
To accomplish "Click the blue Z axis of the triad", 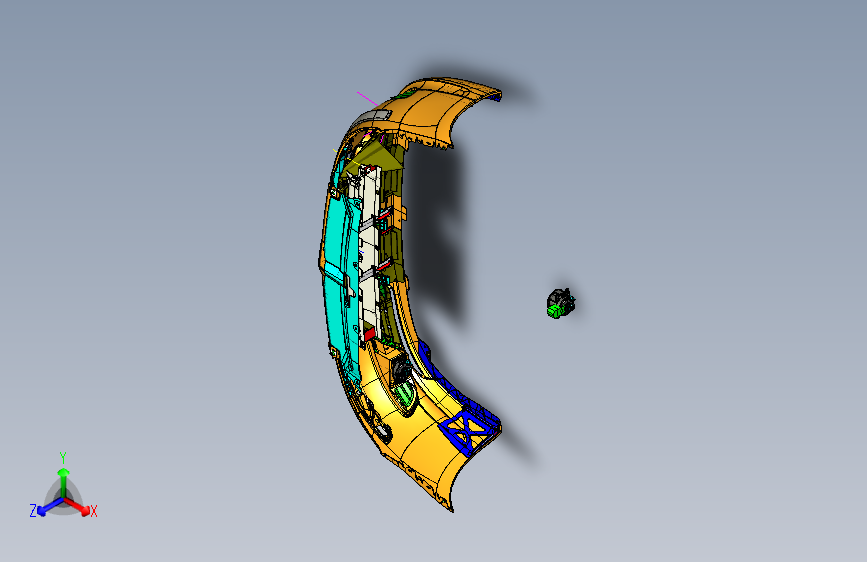I will pyautogui.click(x=50, y=506).
